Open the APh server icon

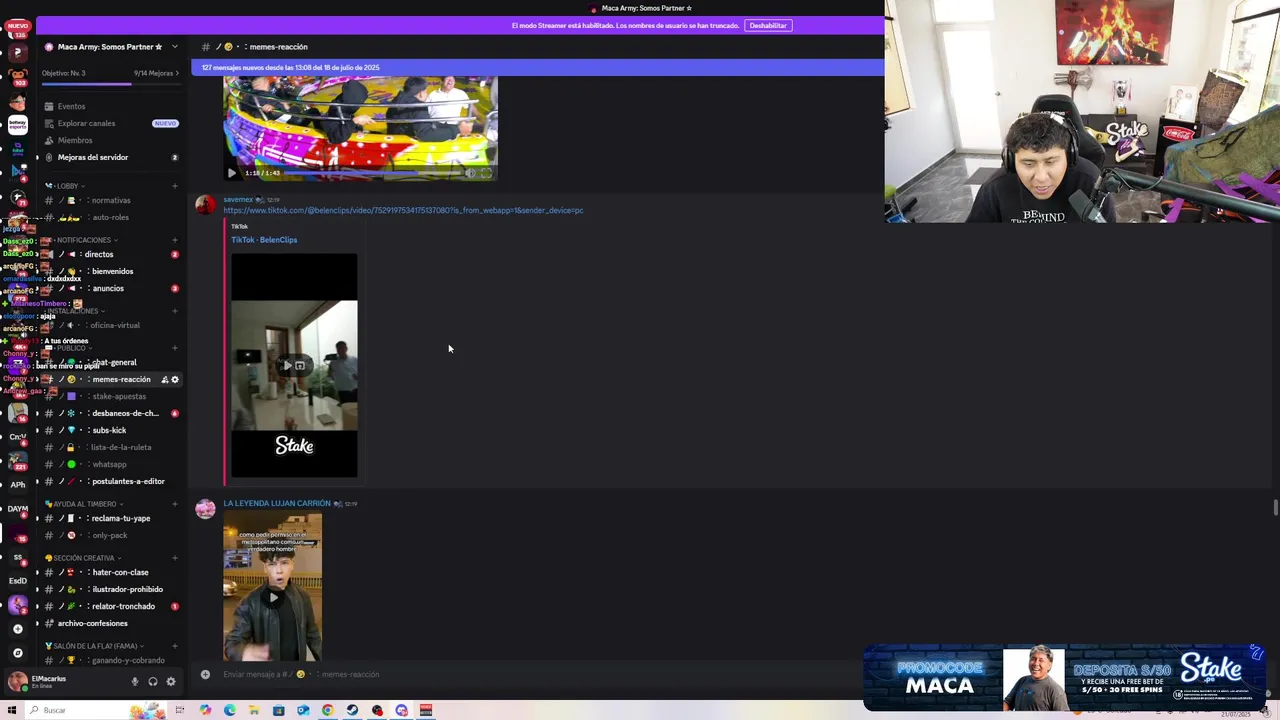pyautogui.click(x=17, y=485)
